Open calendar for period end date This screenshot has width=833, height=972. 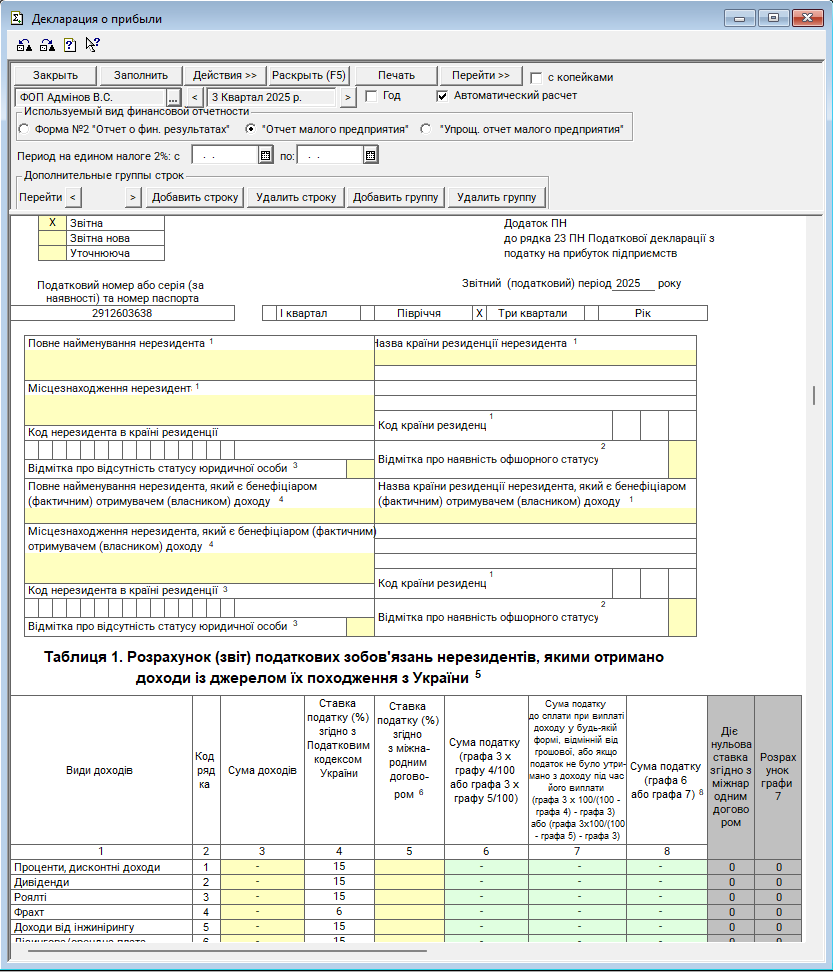coord(370,155)
